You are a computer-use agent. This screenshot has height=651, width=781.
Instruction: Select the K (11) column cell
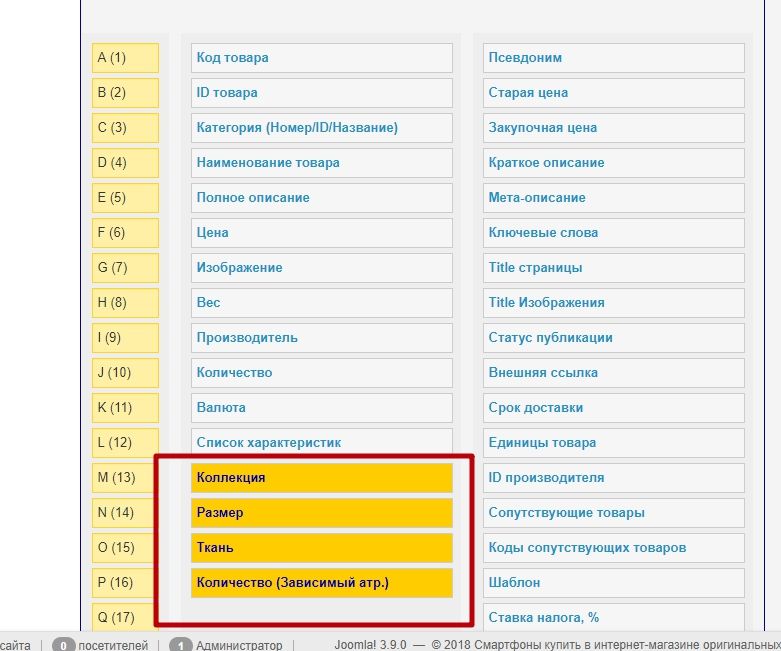click(x=125, y=408)
